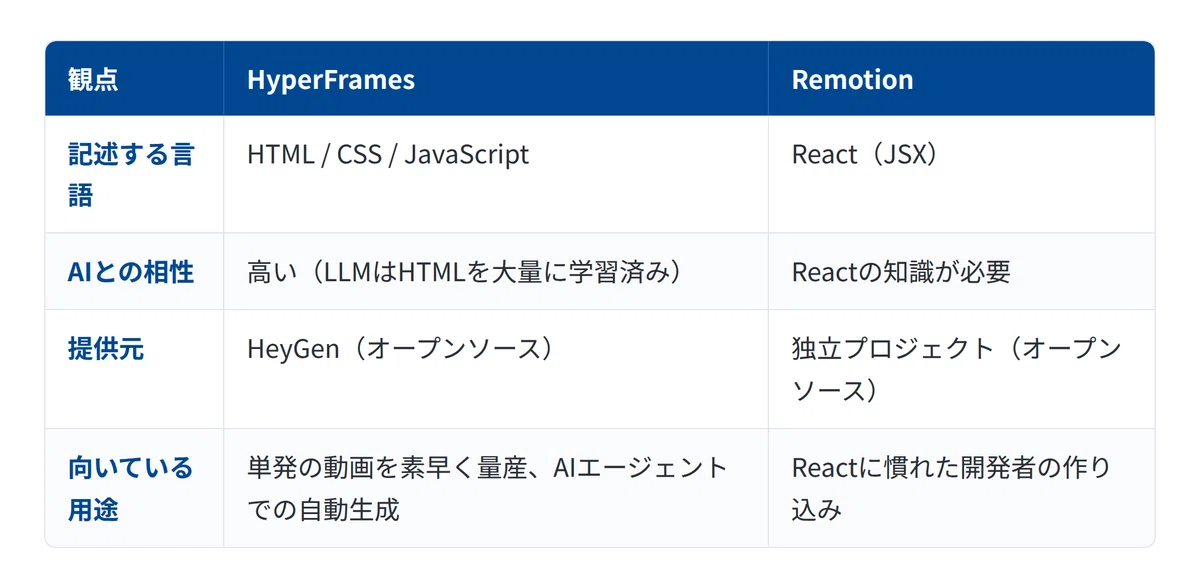Select the 提供元 row label

pyautogui.click(x=134, y=369)
